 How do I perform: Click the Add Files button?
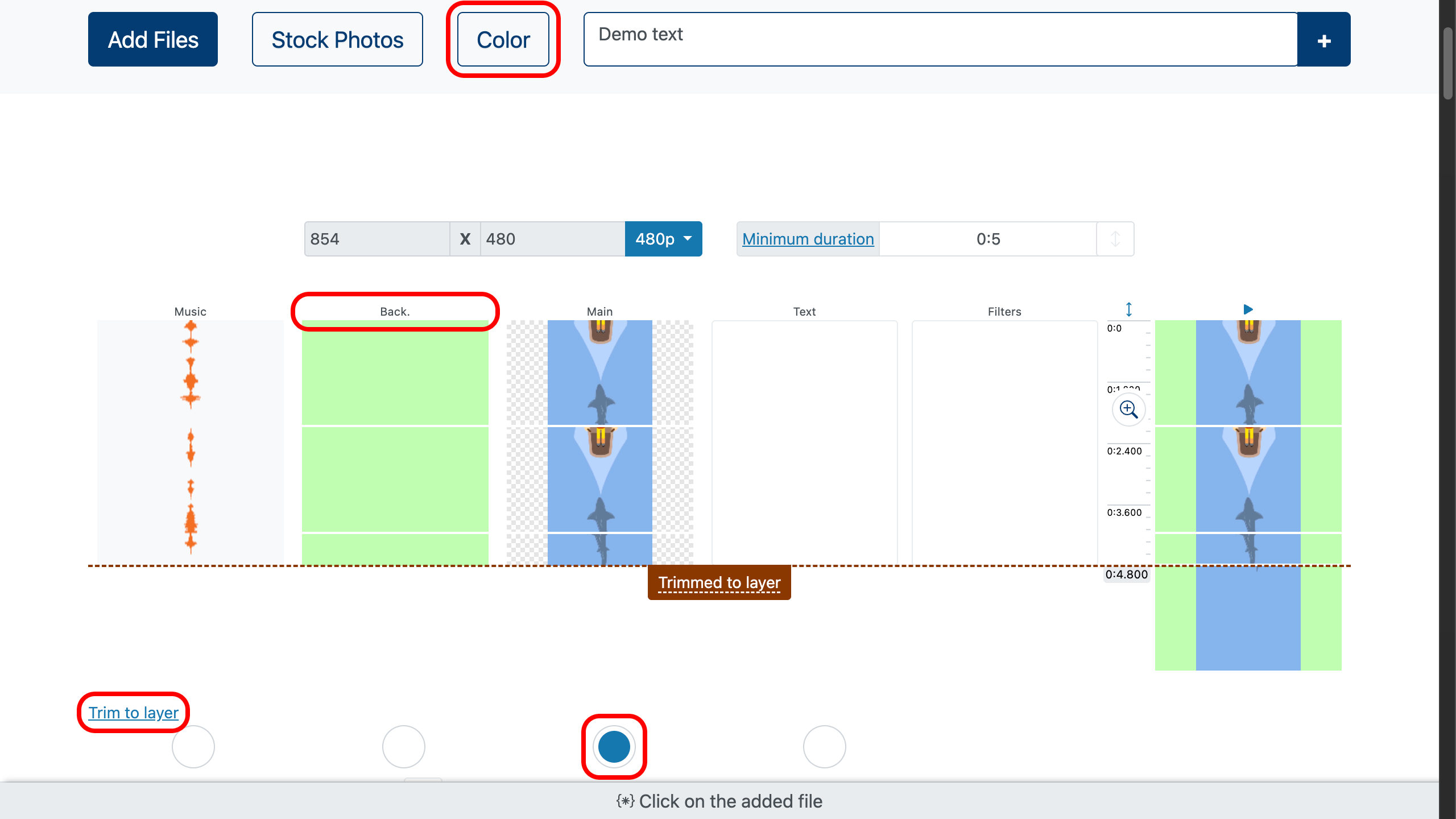[x=153, y=40]
